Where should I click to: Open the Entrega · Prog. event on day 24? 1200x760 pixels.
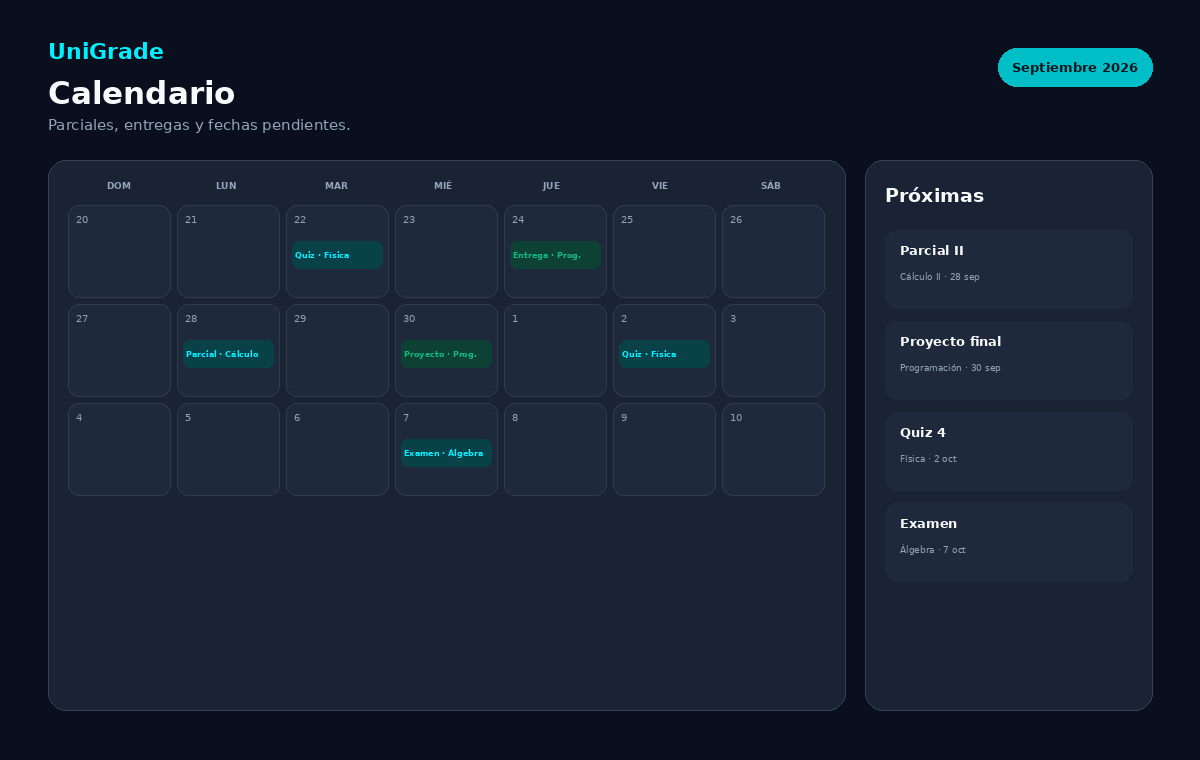pyautogui.click(x=555, y=255)
